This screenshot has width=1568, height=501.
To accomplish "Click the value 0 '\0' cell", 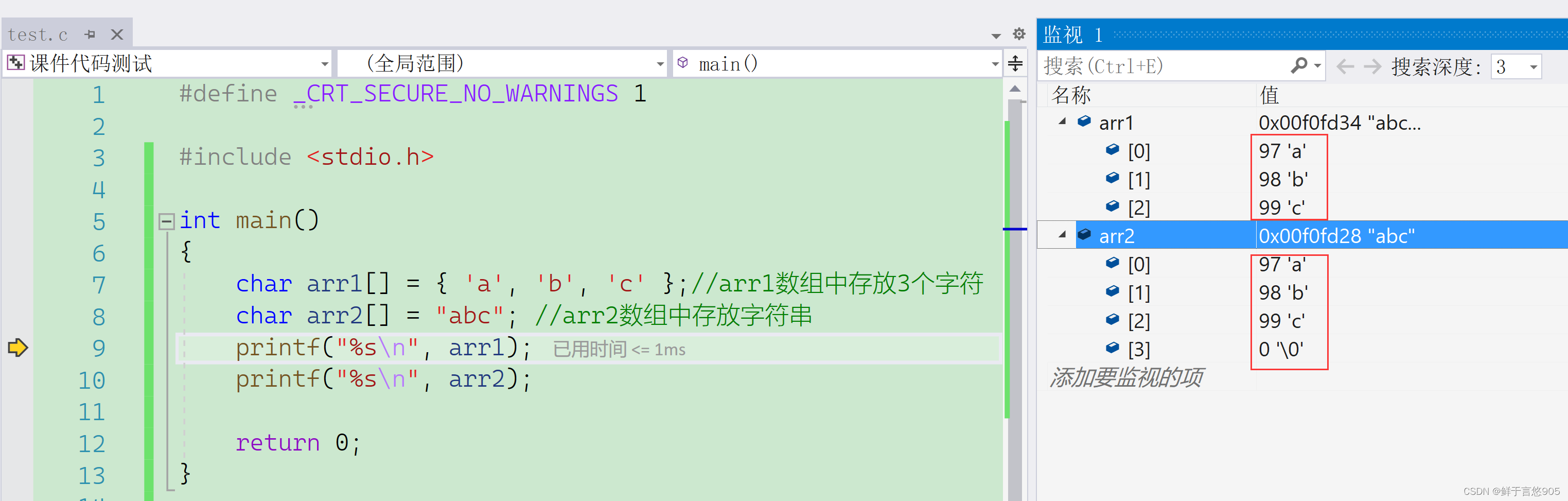I will tap(1281, 350).
